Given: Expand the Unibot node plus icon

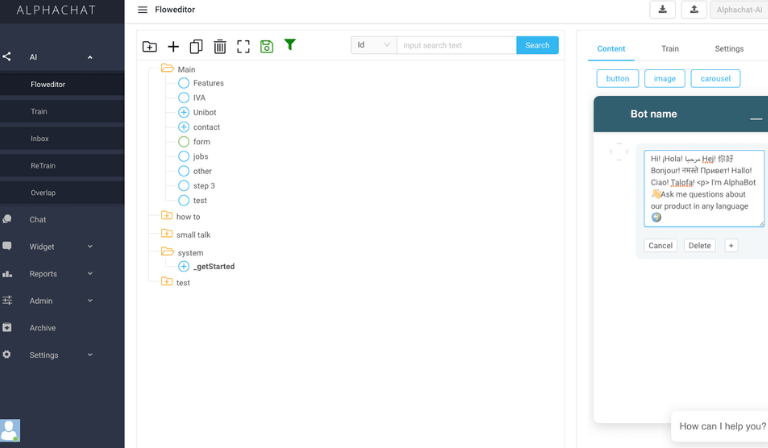Looking at the screenshot, I should click(x=184, y=112).
